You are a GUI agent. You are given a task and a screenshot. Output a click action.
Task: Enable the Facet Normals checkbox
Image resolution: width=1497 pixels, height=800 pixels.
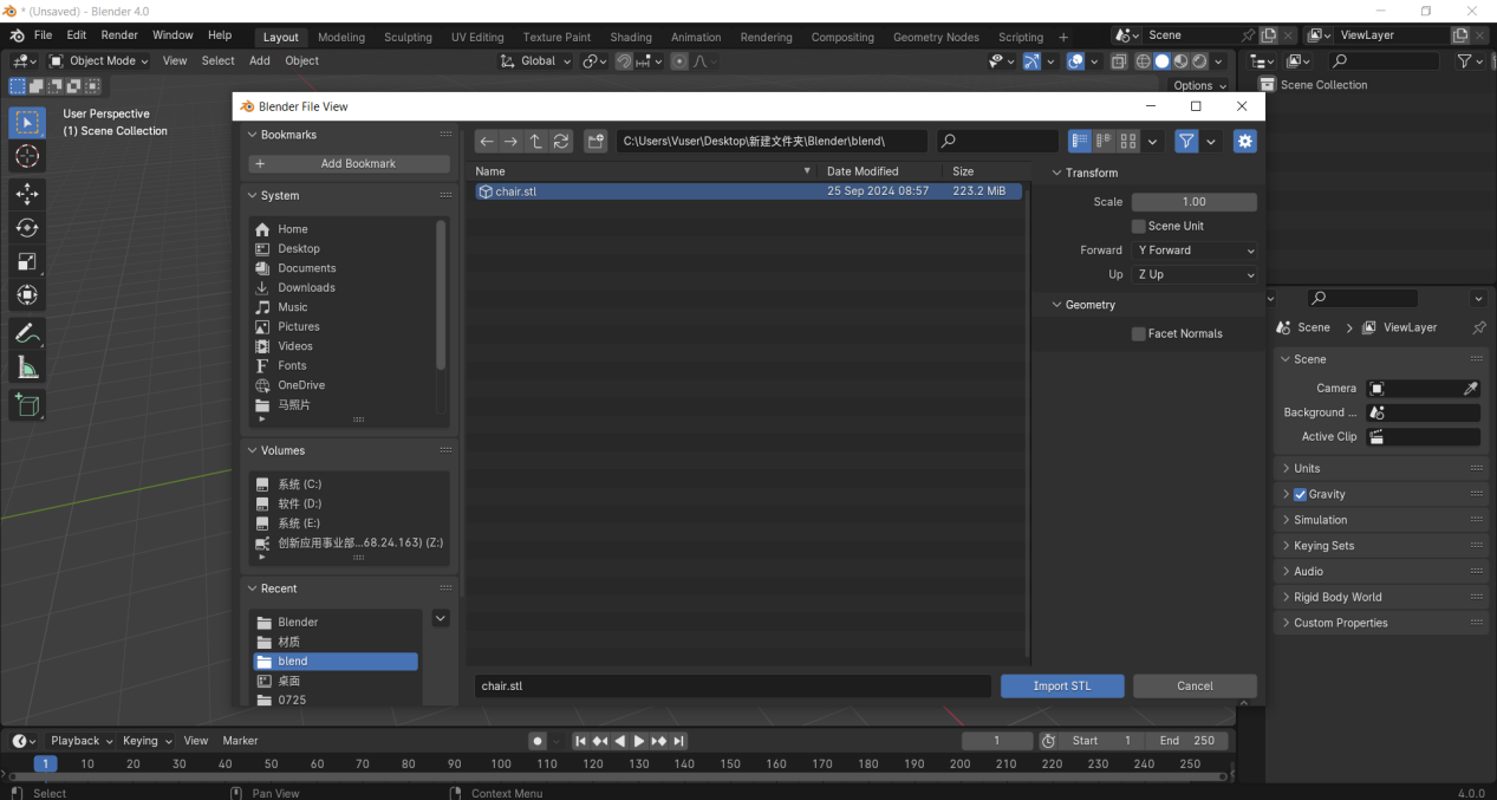pyautogui.click(x=1138, y=334)
